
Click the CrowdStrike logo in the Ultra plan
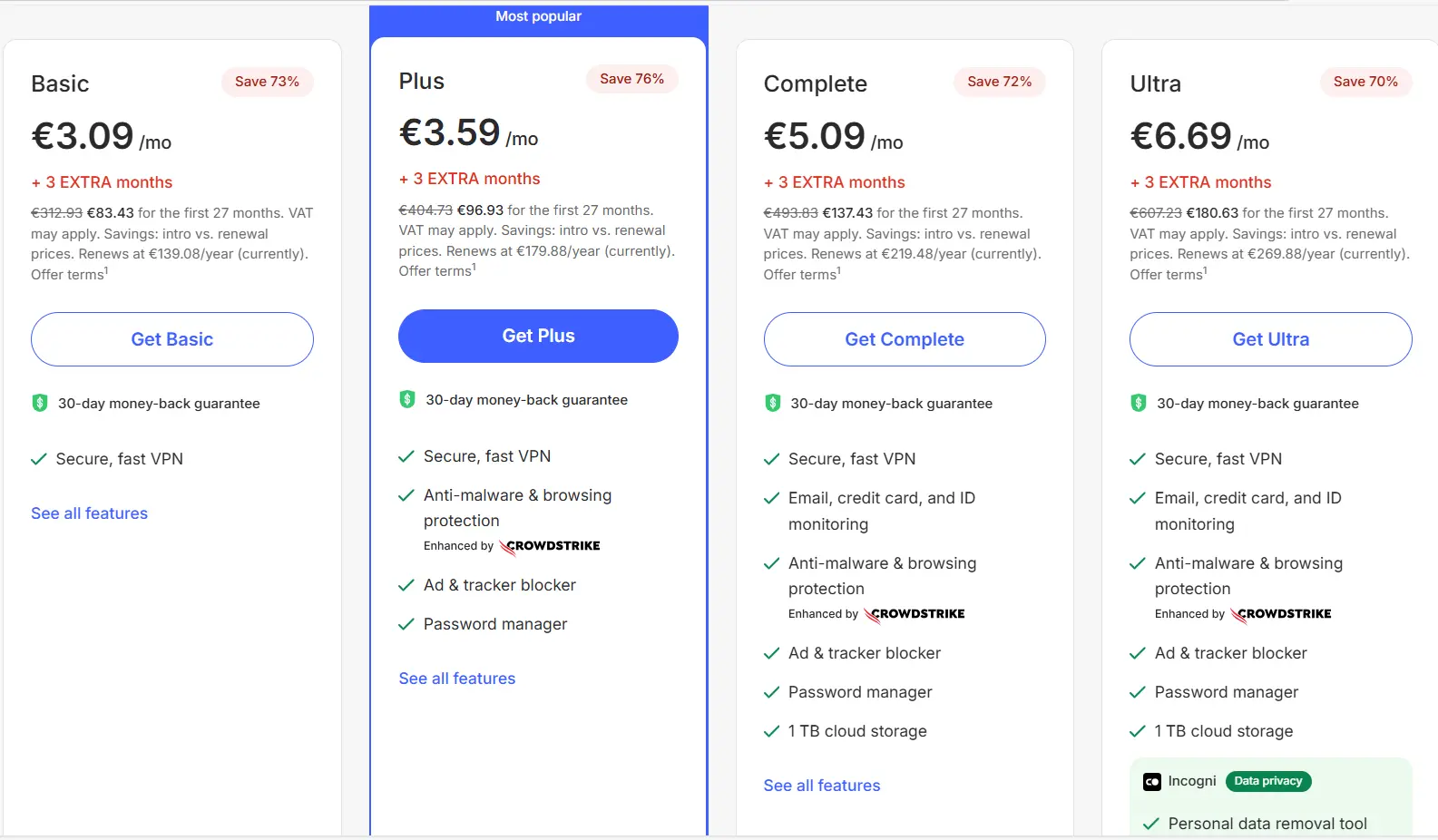(x=1280, y=614)
